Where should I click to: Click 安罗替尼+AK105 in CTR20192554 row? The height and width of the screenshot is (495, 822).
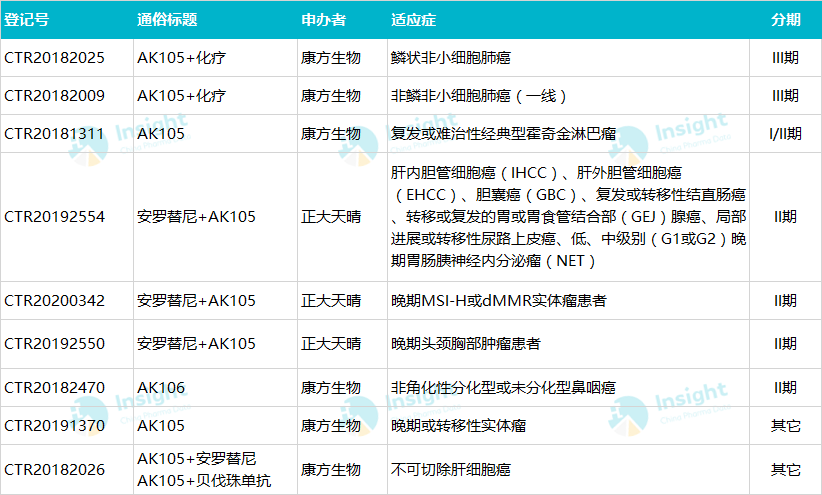point(197,217)
